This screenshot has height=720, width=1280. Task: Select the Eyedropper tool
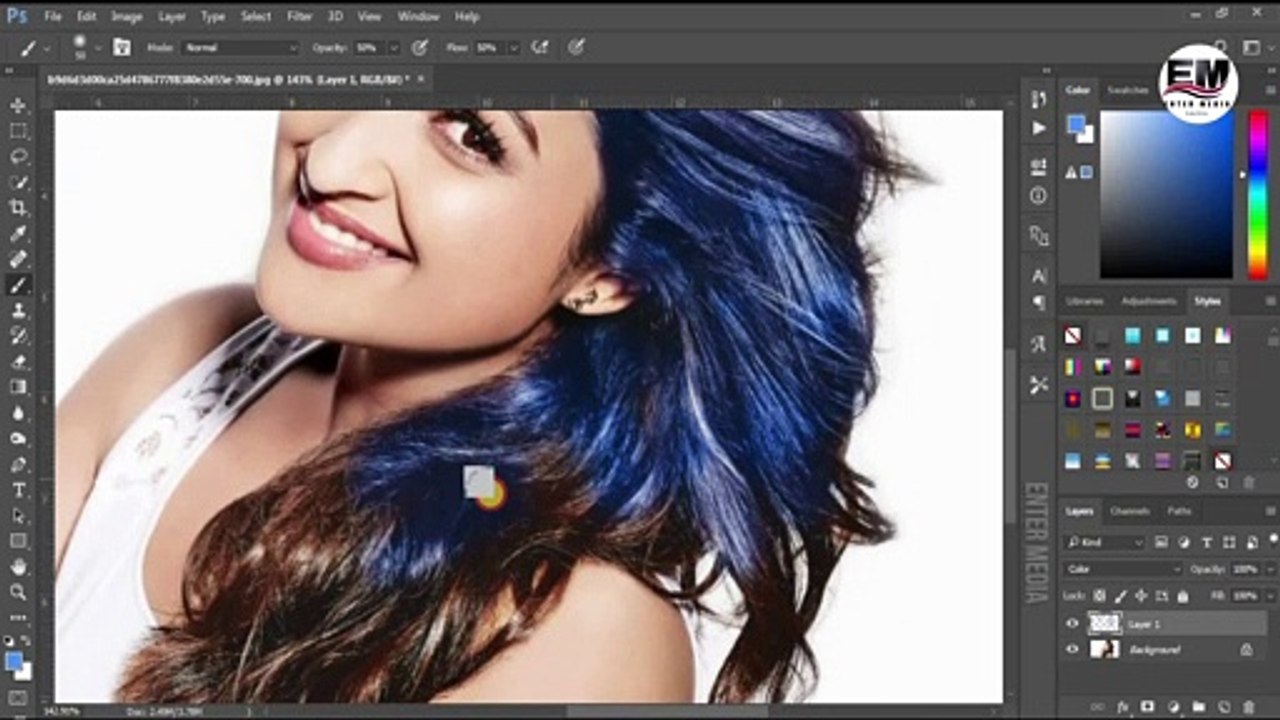click(x=18, y=234)
